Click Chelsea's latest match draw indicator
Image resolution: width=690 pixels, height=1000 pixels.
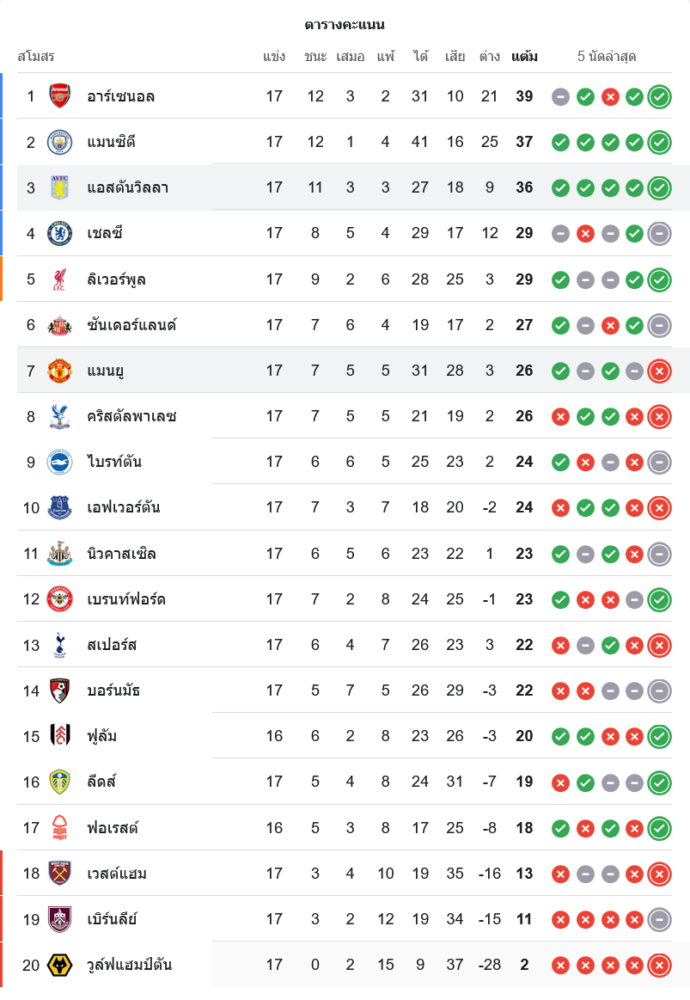tap(659, 234)
